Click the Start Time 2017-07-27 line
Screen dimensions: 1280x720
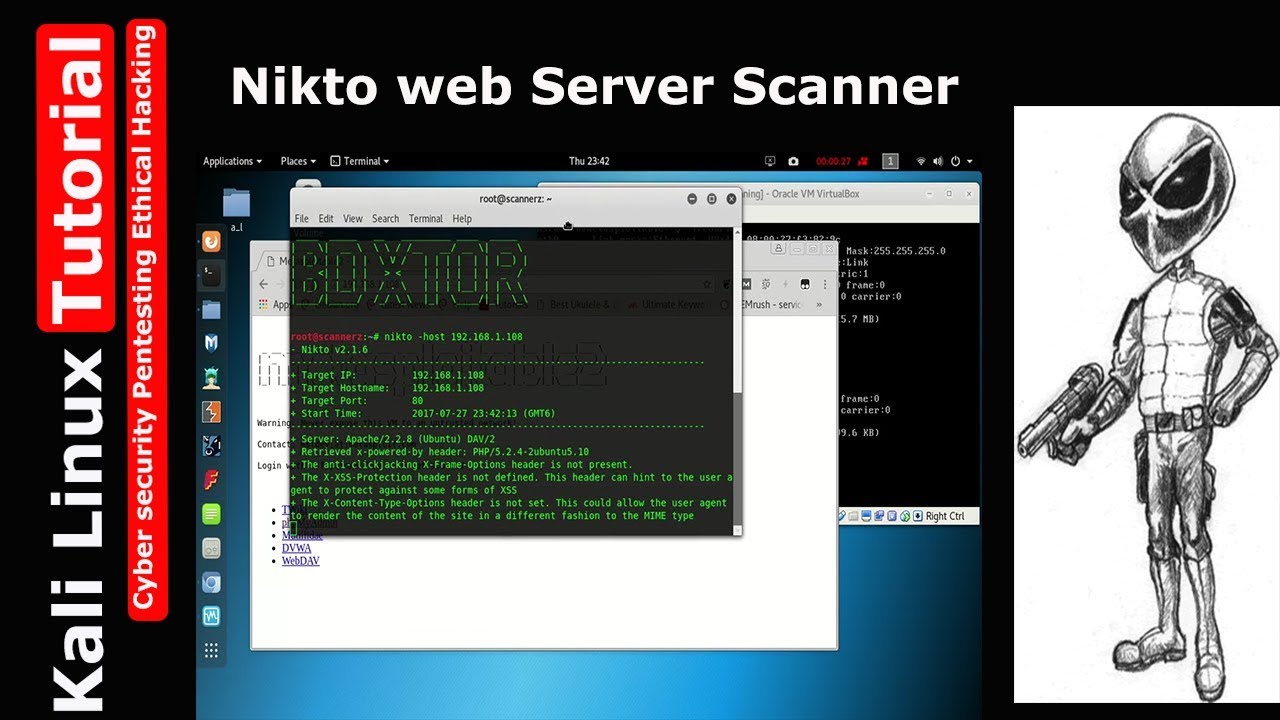tap(423, 413)
